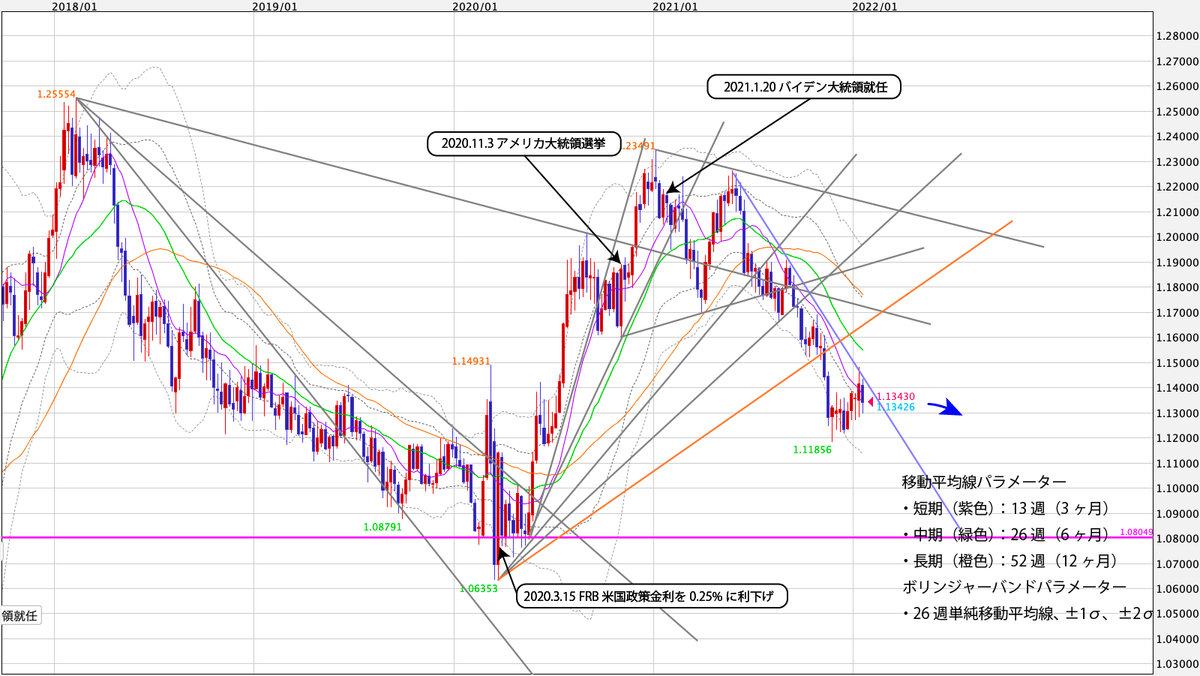Screen dimensions: 1200x676
Task: Click the 26 週単純移動平均線 ±1σ ±2σ line
Action: [1026, 612]
